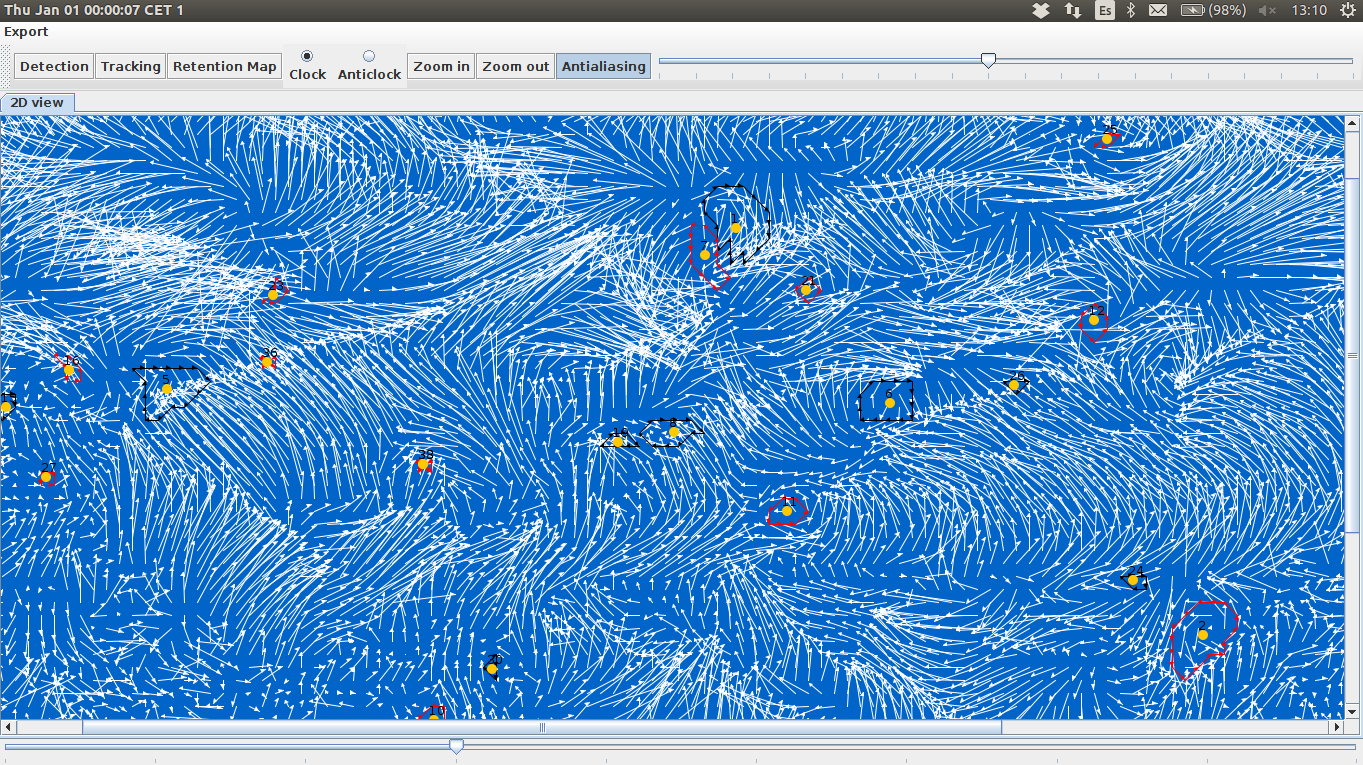Select the Anticlock radio button
1363x765 pixels.
369,56
